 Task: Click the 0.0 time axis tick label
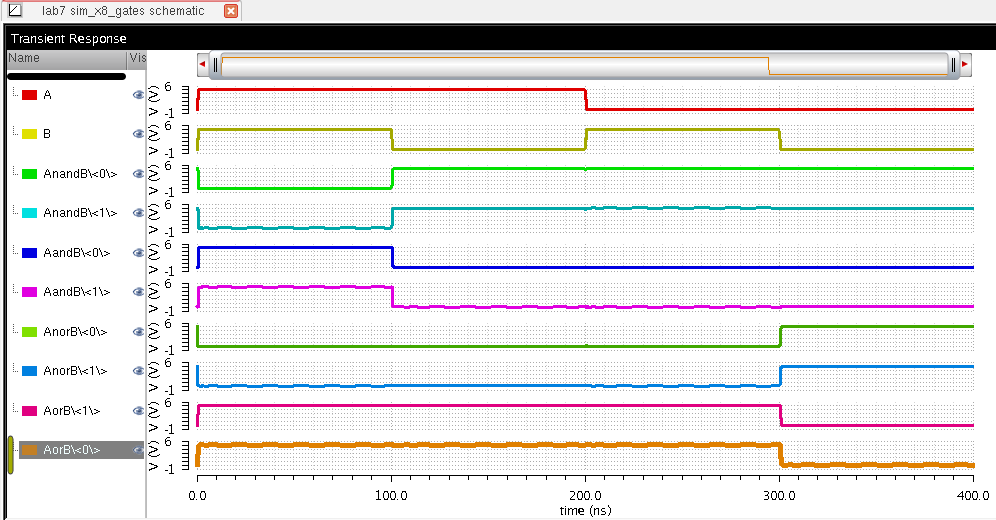tap(198, 496)
